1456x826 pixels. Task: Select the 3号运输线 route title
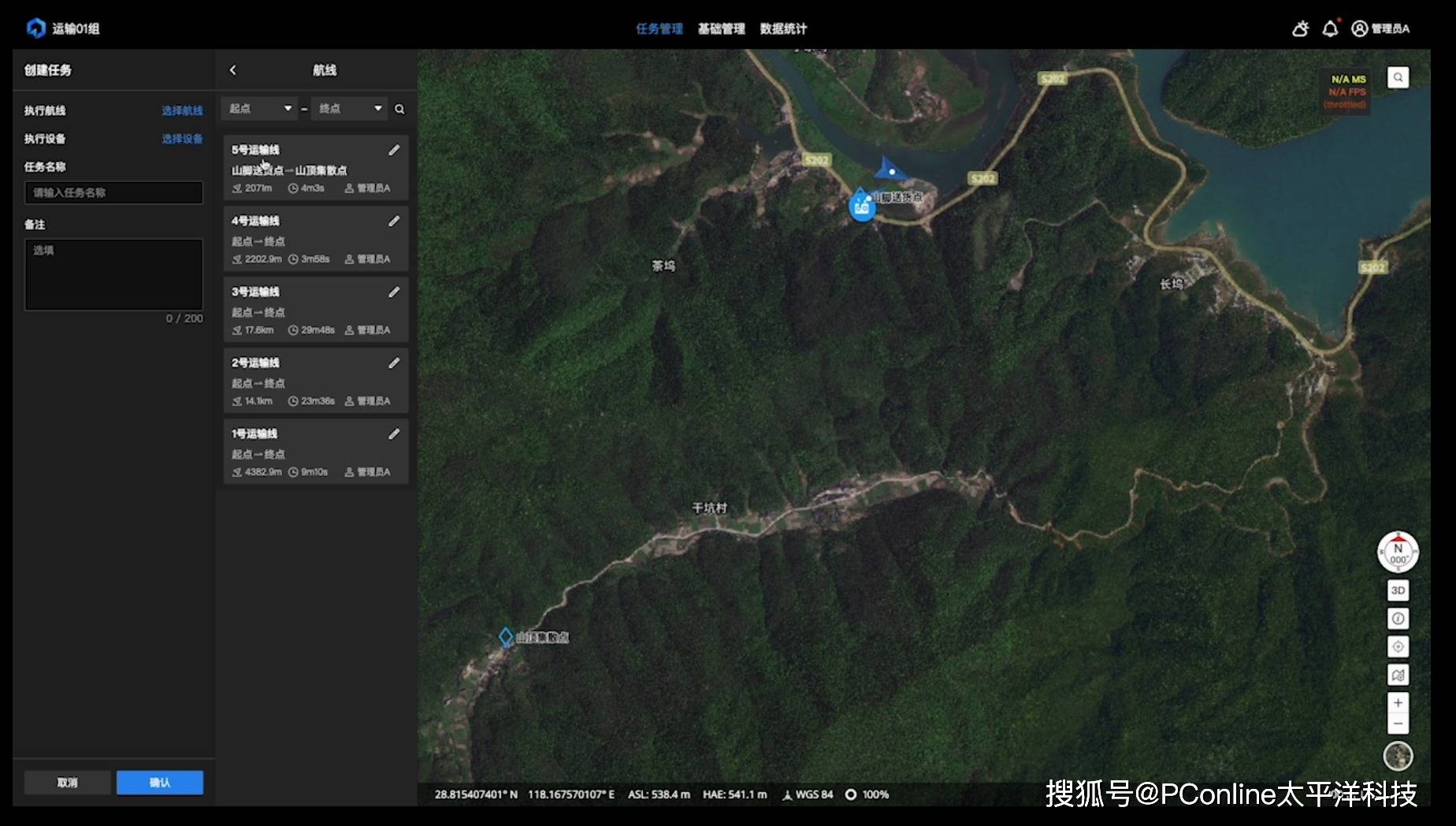point(255,292)
